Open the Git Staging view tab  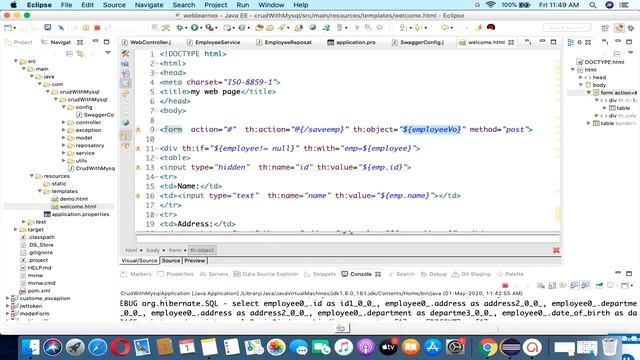point(471,274)
